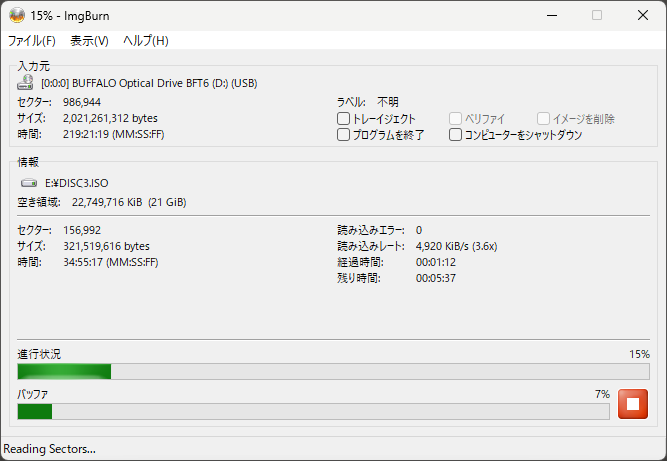Click the destination path E:¥DISC3.ISO

tap(77, 183)
